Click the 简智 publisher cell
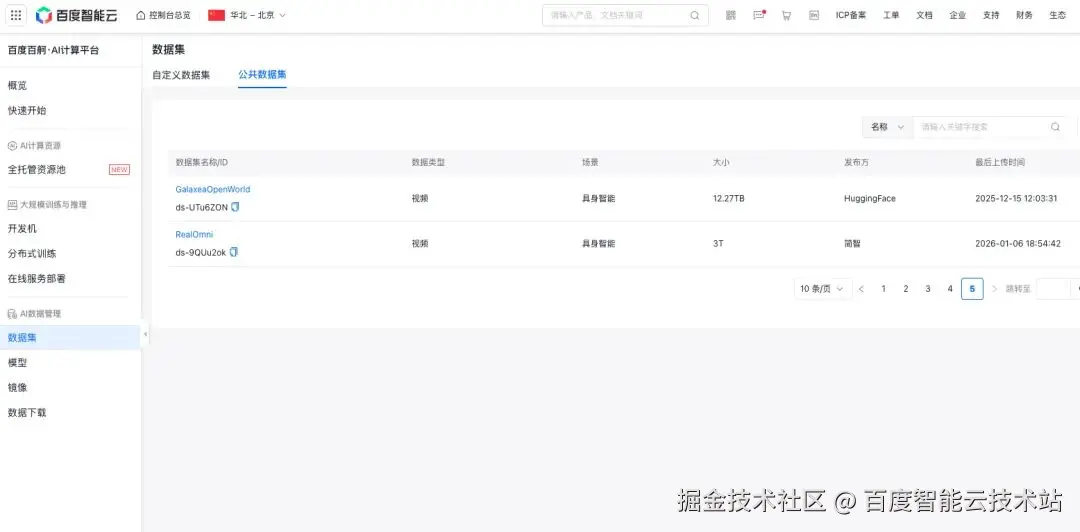The width and height of the screenshot is (1080, 532). coord(853,244)
